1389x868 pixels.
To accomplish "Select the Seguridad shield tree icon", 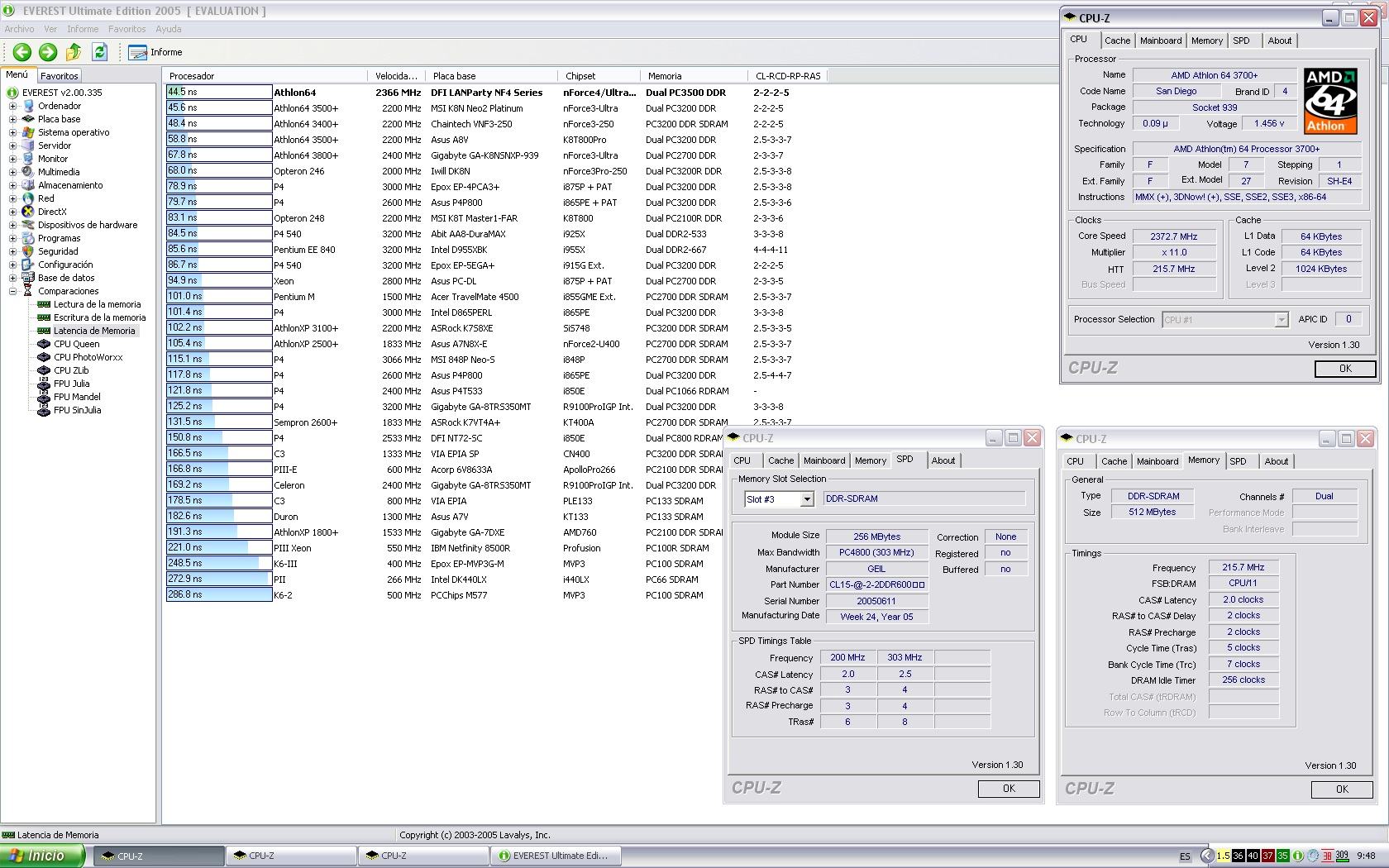I will pos(28,251).
